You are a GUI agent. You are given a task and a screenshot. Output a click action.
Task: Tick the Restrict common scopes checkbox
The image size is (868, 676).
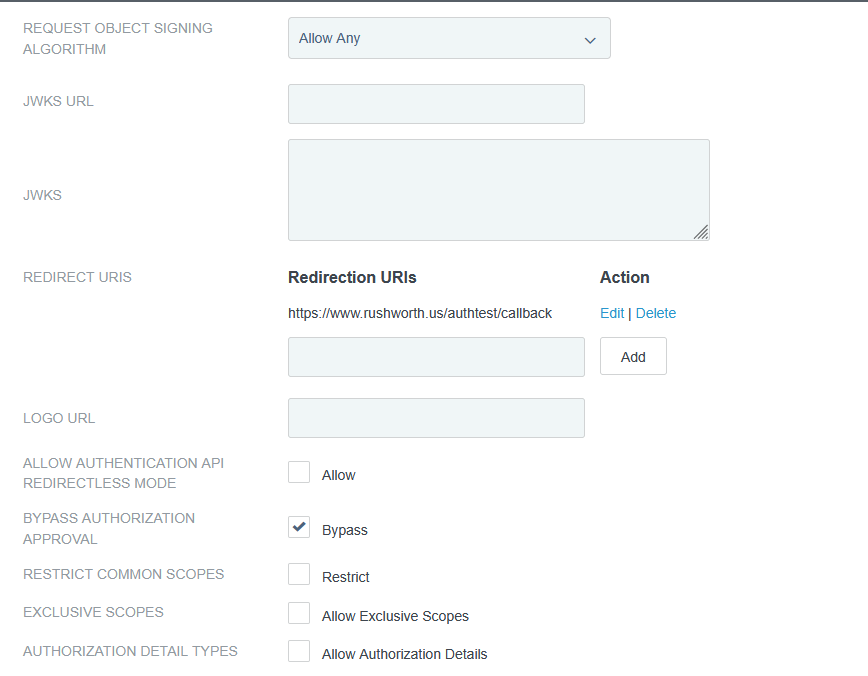coord(299,575)
